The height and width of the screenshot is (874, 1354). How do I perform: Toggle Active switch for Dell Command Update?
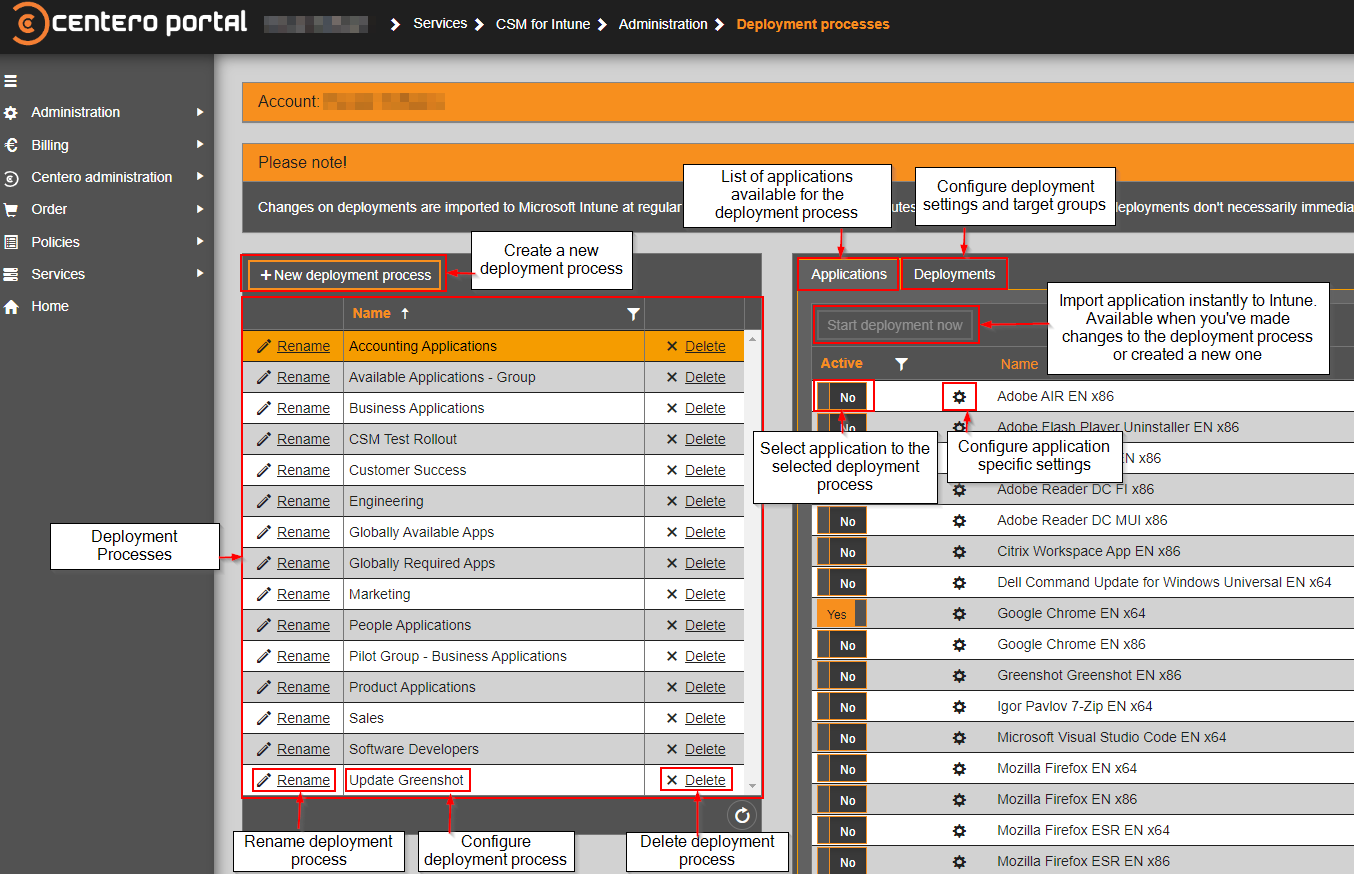coord(842,583)
